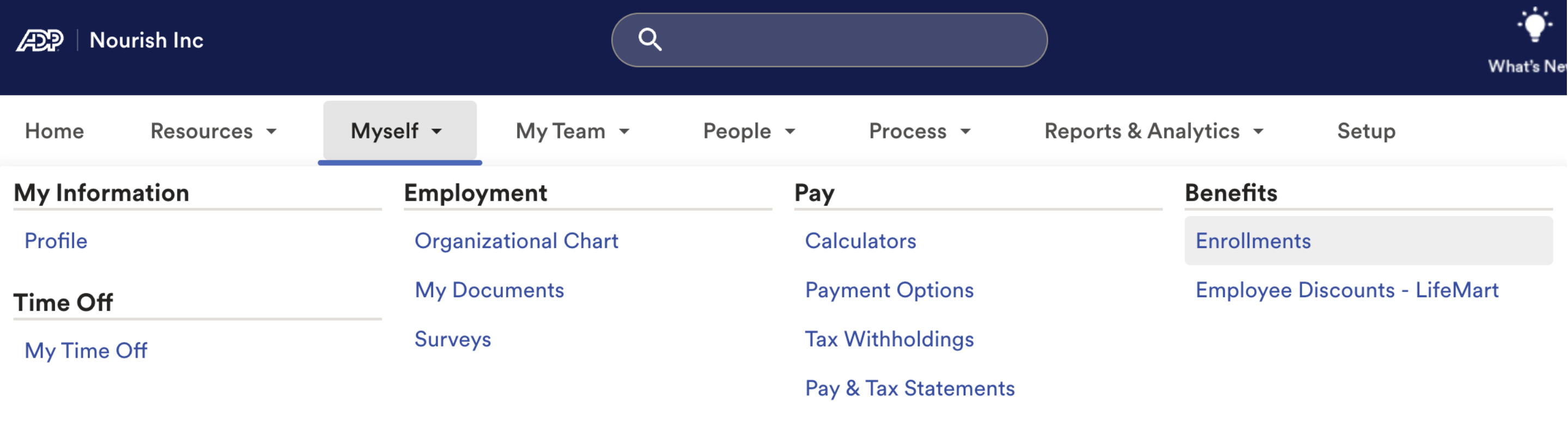Collapse the Myself dropdown menu
The height and width of the screenshot is (446, 1568).
coord(397,131)
